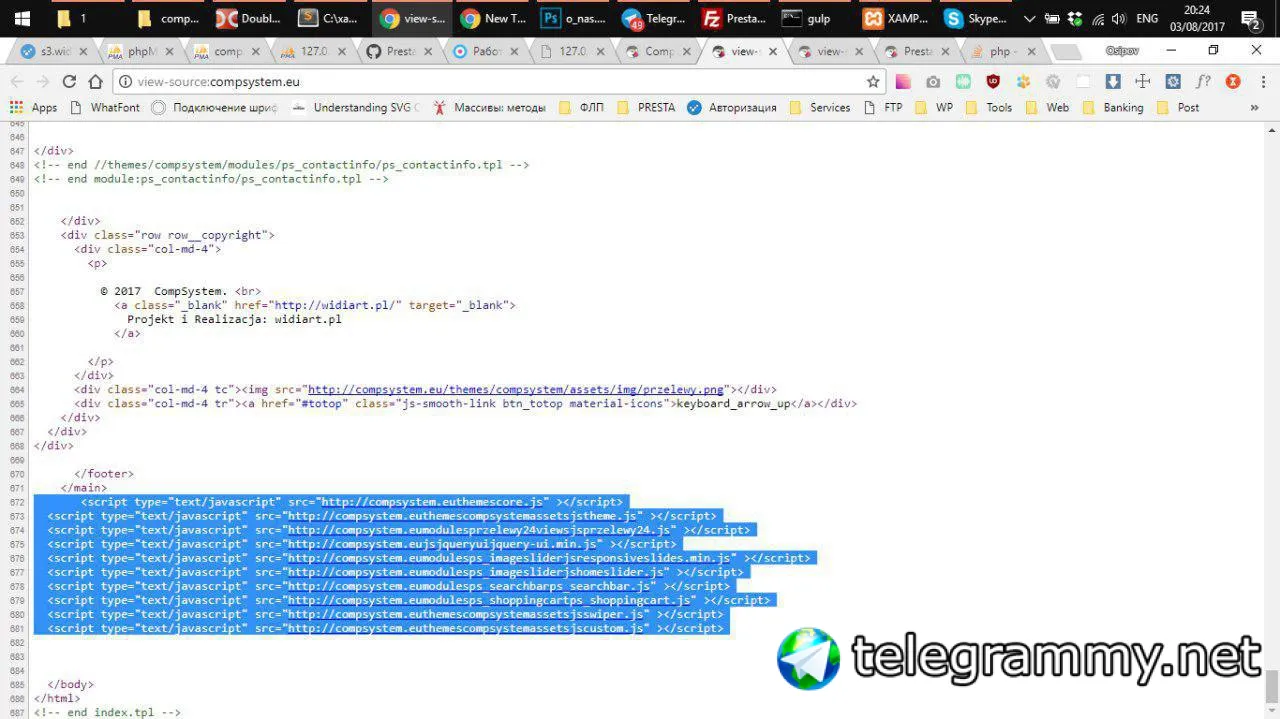Open the Массивы: методы bookmark

tap(489, 108)
